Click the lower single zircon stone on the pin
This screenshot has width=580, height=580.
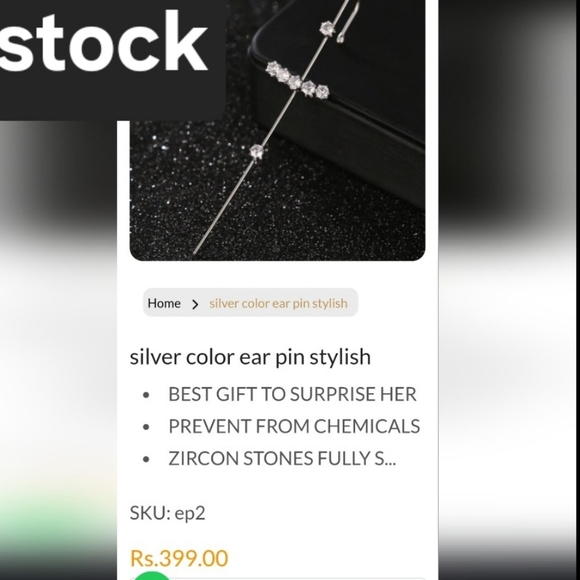(x=256, y=151)
